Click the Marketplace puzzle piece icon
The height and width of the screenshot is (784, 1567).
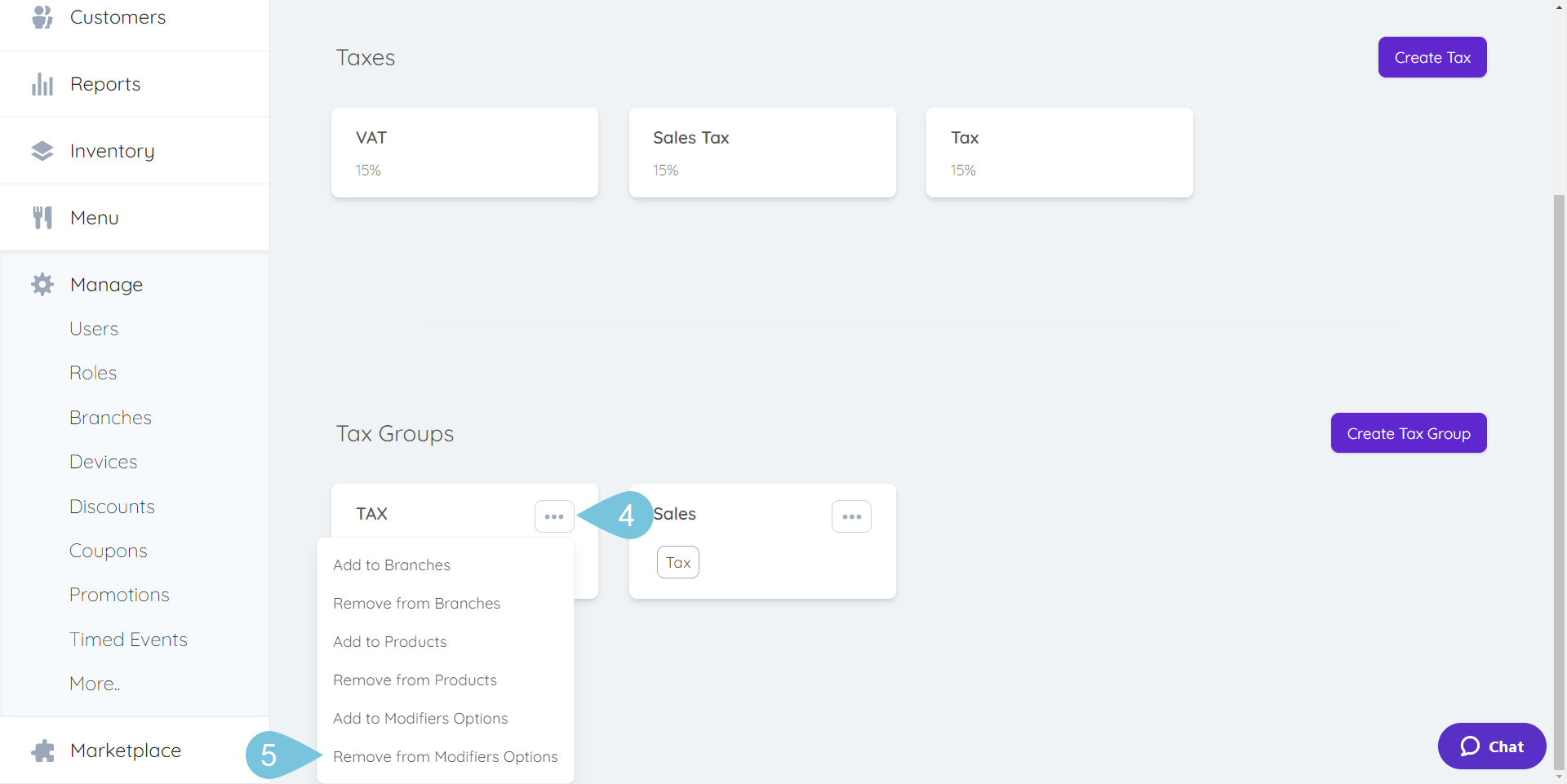tap(42, 751)
